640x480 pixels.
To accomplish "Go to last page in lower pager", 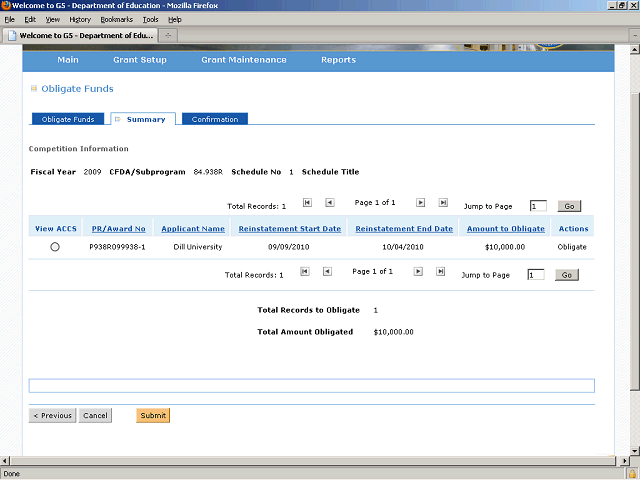I will coord(440,271).
